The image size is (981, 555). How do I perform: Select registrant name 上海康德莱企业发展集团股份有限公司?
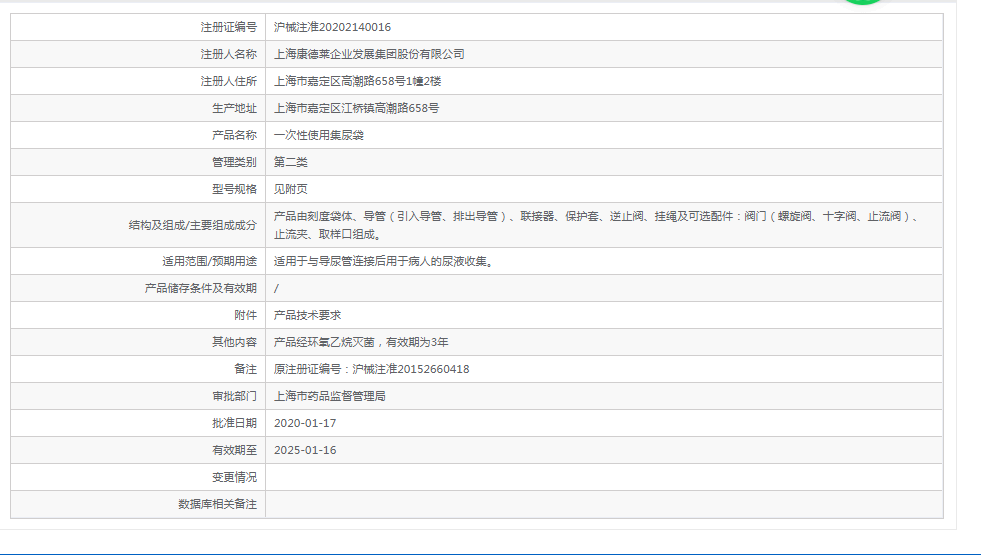tap(369, 54)
